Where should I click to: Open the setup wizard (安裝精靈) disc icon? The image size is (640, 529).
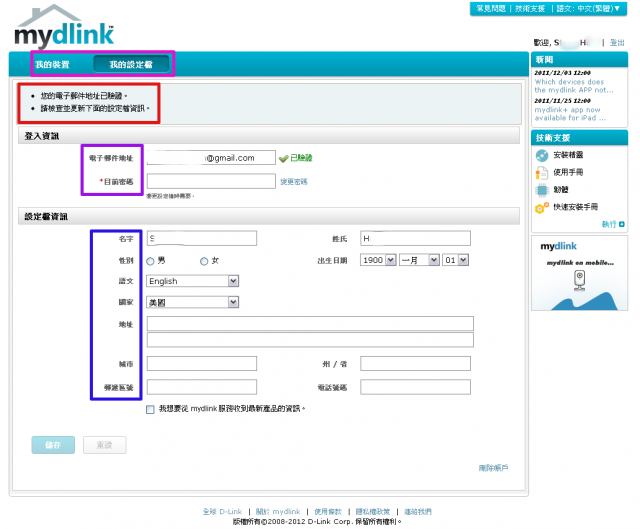[542, 156]
